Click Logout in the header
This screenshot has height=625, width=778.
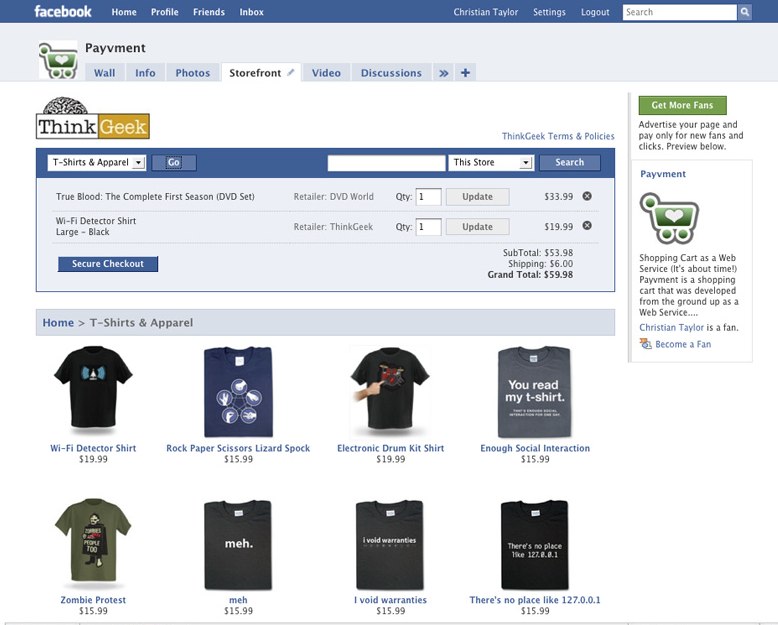[x=595, y=12]
